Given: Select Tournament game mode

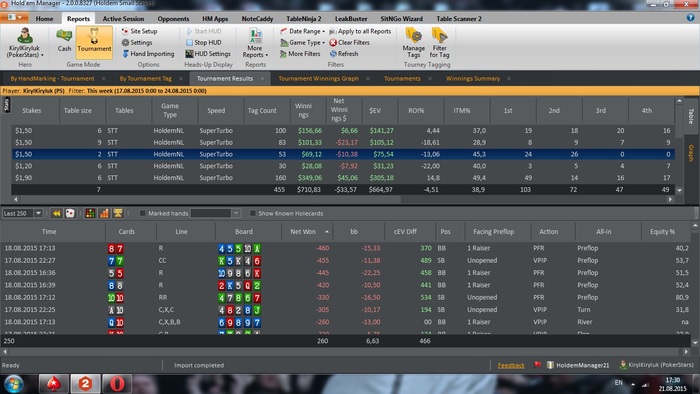Looking at the screenshot, I should click(94, 42).
